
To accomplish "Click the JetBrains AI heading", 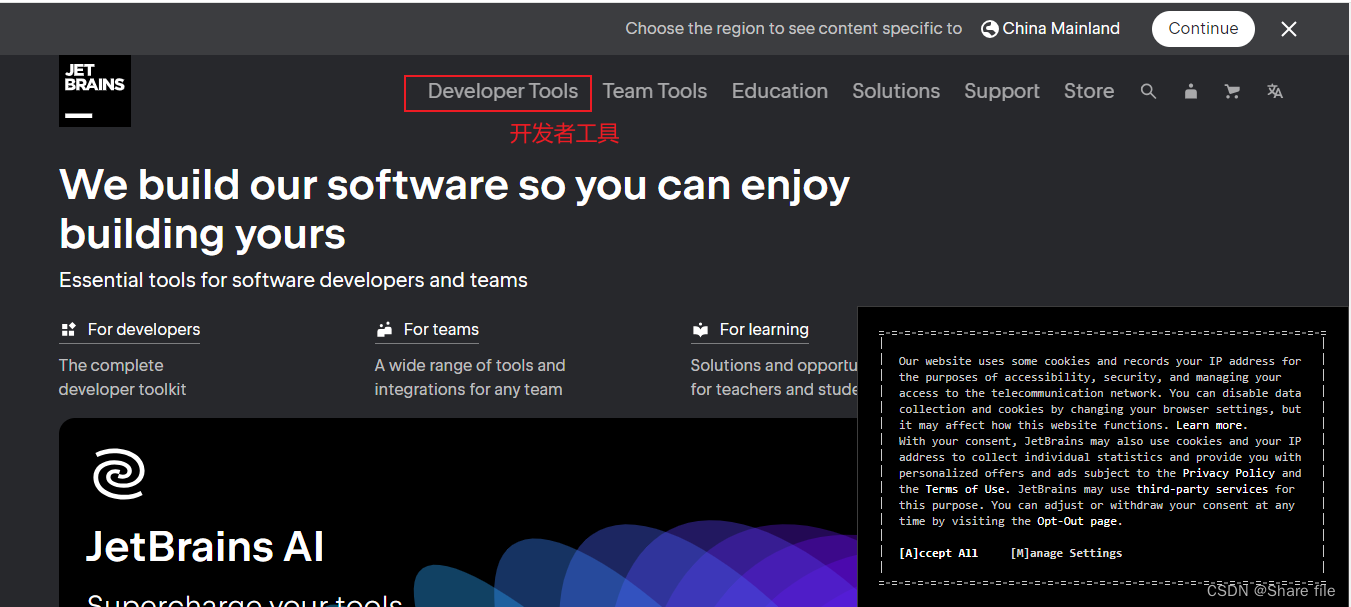I will click(x=205, y=546).
